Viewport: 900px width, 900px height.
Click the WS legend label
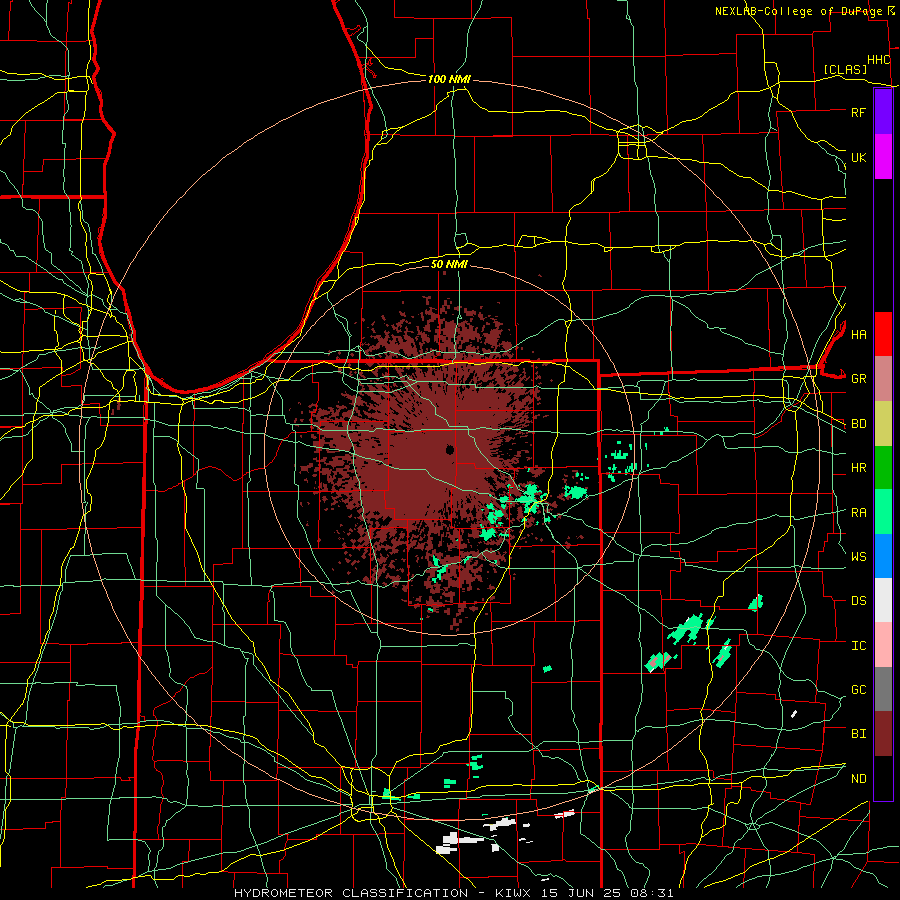pyautogui.click(x=858, y=557)
